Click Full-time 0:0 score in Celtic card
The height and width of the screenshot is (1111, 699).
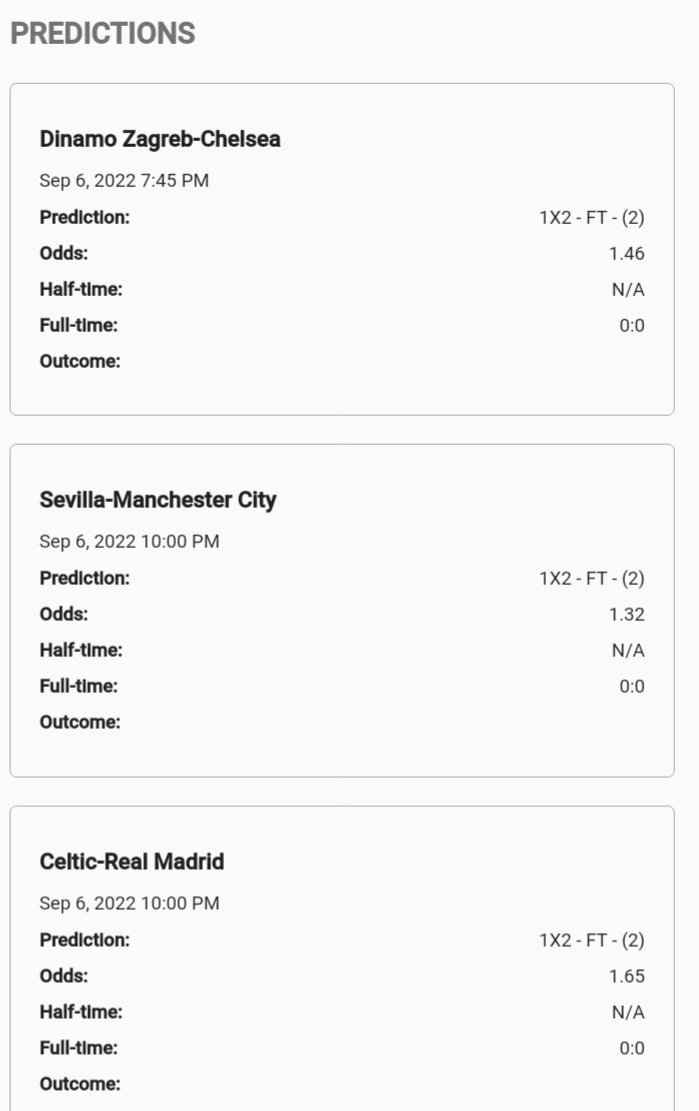coord(632,1048)
